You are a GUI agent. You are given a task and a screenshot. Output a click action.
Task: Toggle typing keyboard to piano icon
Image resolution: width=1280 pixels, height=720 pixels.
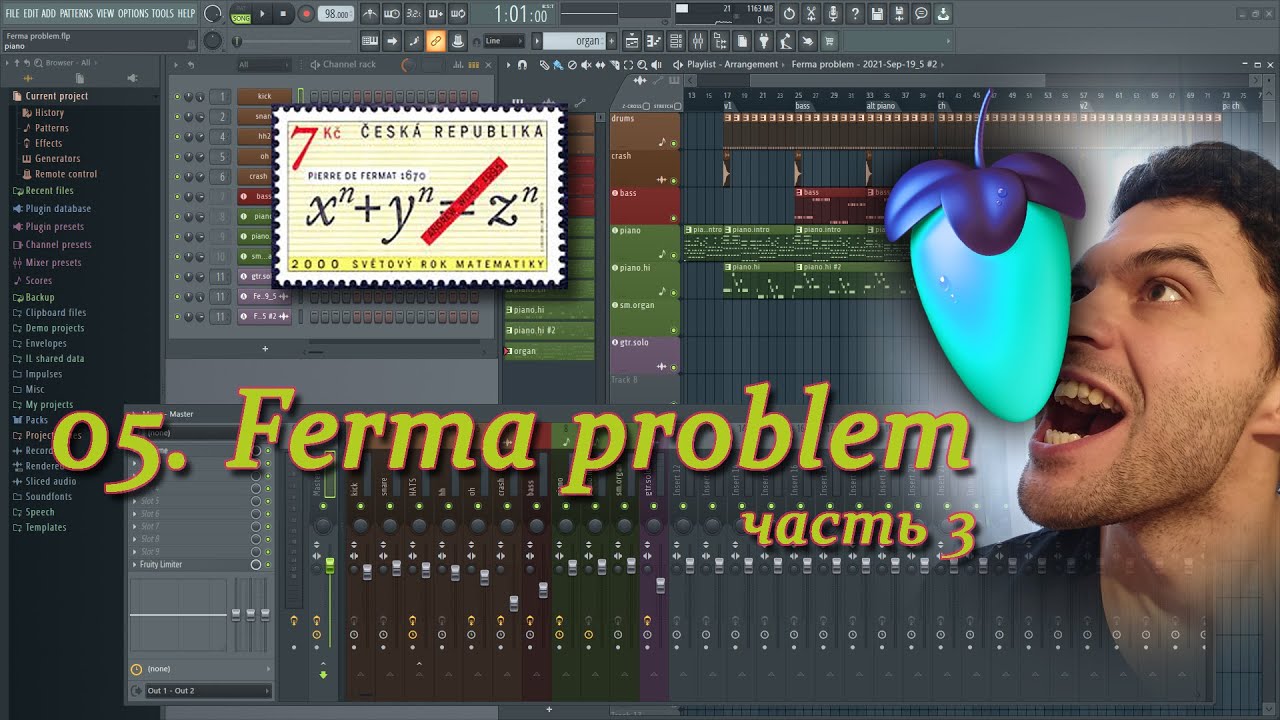[x=370, y=41]
